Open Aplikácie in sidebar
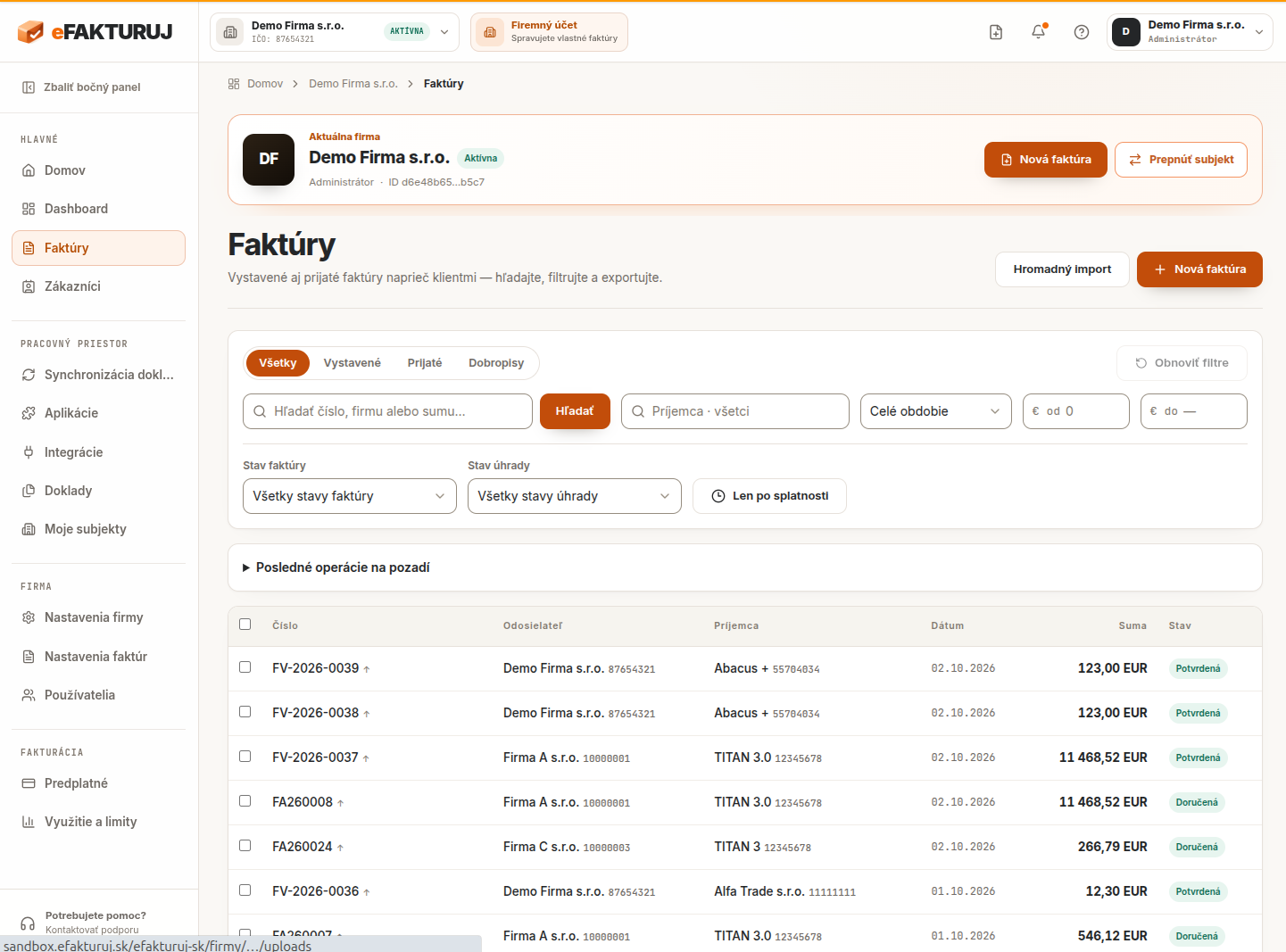 pyautogui.click(x=98, y=413)
